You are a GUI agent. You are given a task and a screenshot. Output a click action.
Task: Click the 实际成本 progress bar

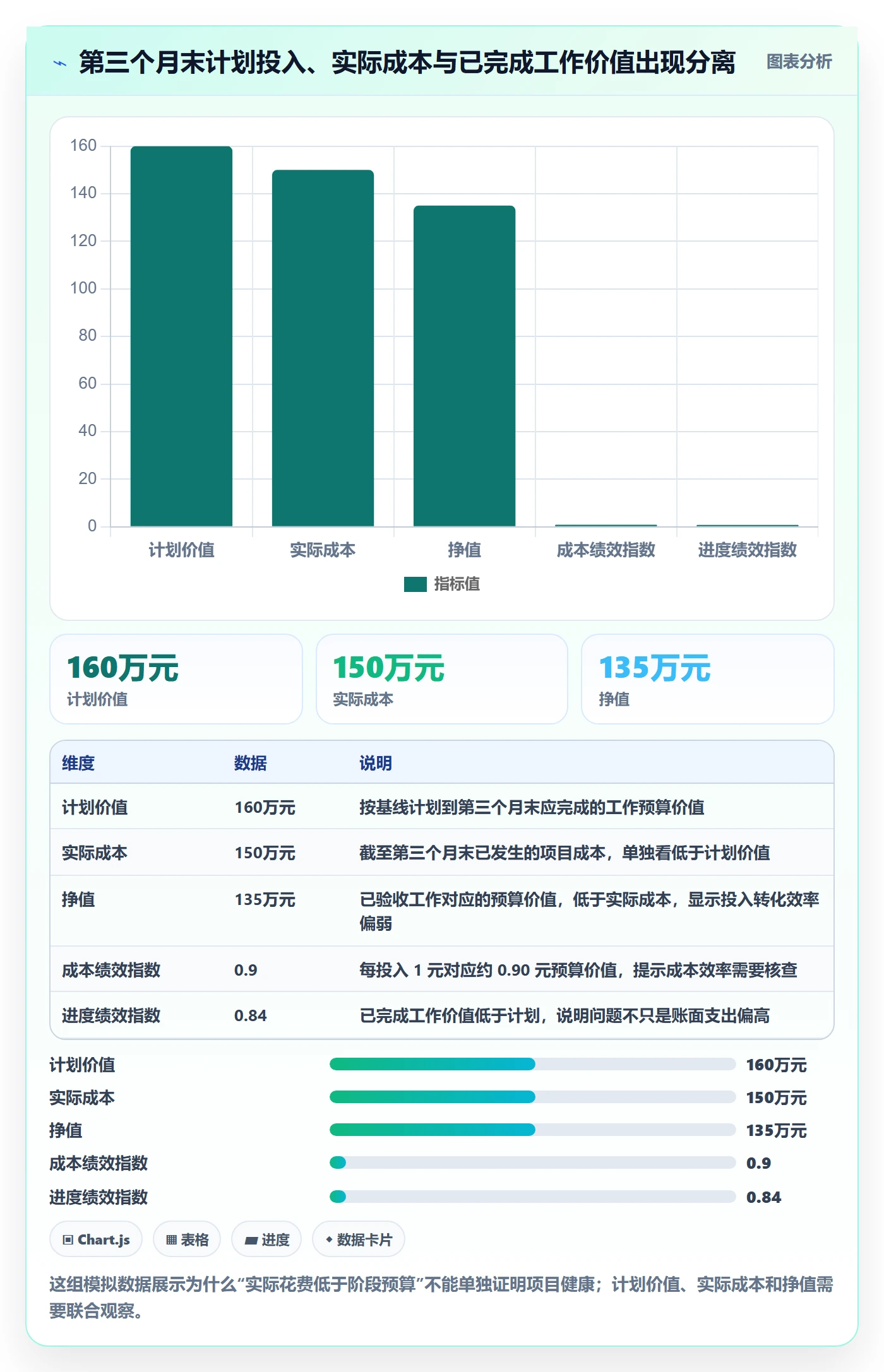(532, 1097)
